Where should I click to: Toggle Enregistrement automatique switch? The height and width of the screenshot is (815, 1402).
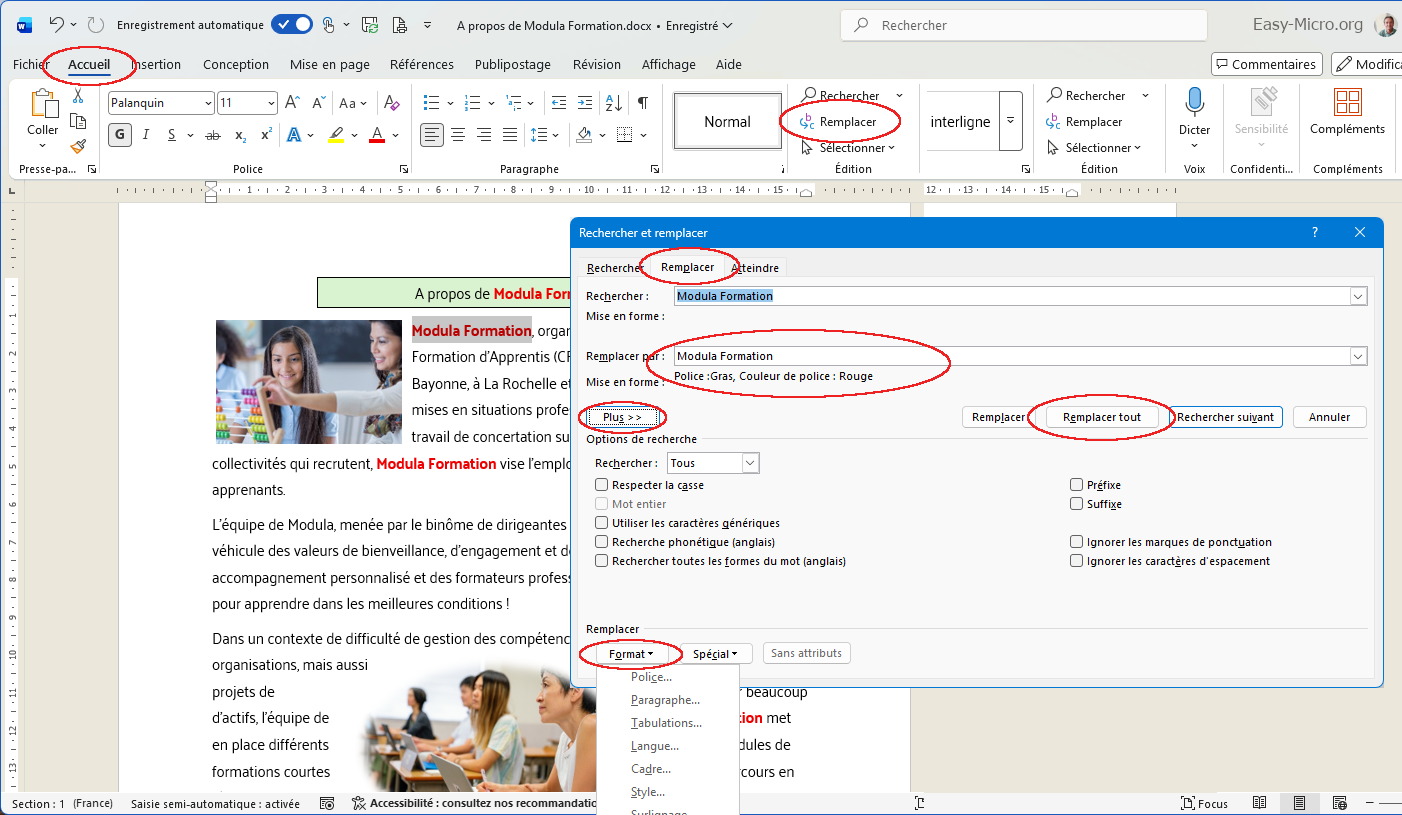coord(291,25)
